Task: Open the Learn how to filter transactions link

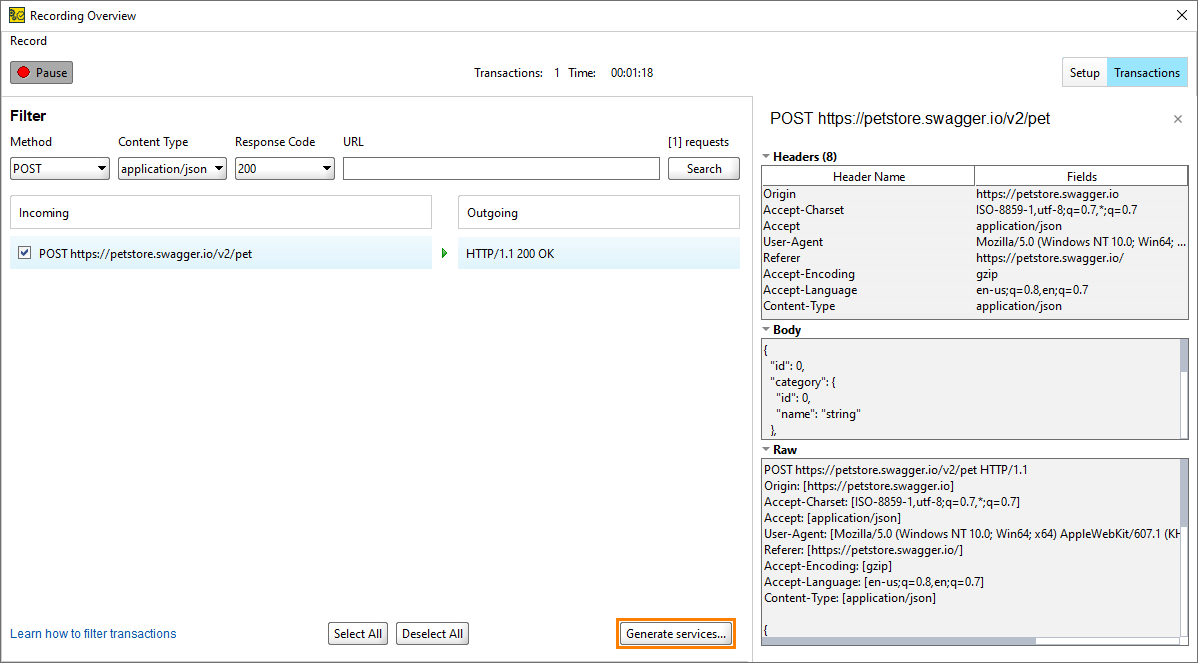Action: pyautogui.click(x=92, y=633)
